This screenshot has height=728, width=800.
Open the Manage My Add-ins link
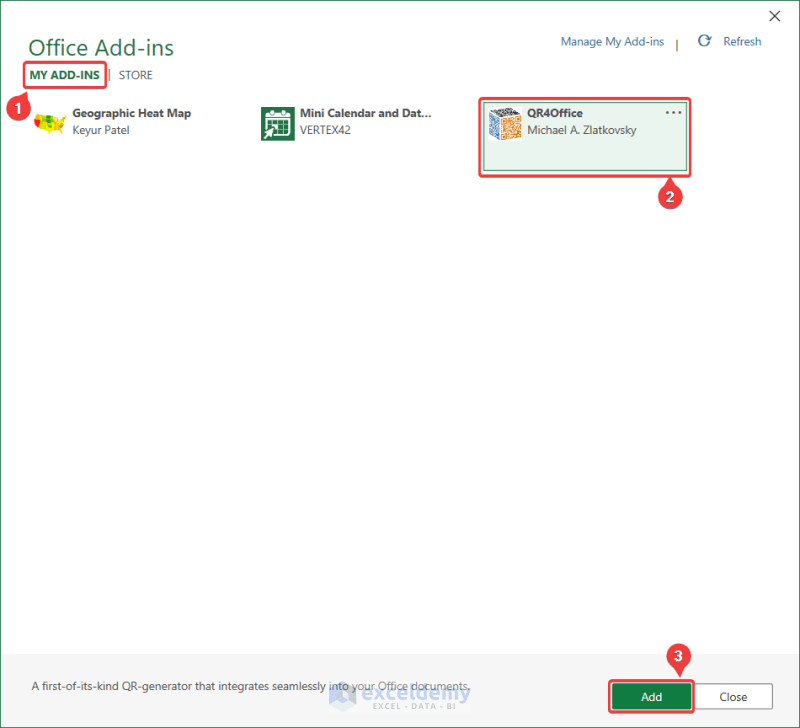coord(612,41)
